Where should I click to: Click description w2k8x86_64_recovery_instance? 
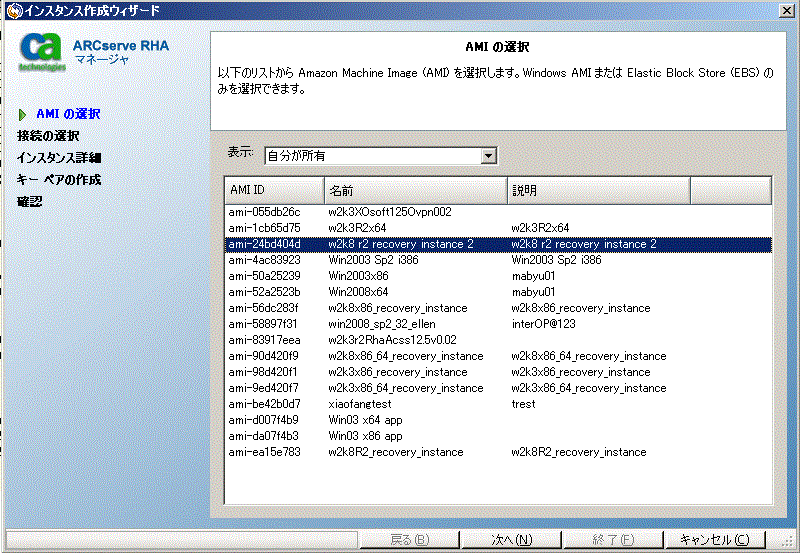(589, 357)
